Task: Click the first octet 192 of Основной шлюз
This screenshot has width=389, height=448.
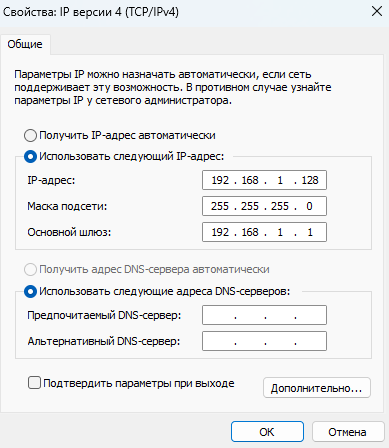Action: tap(220, 232)
